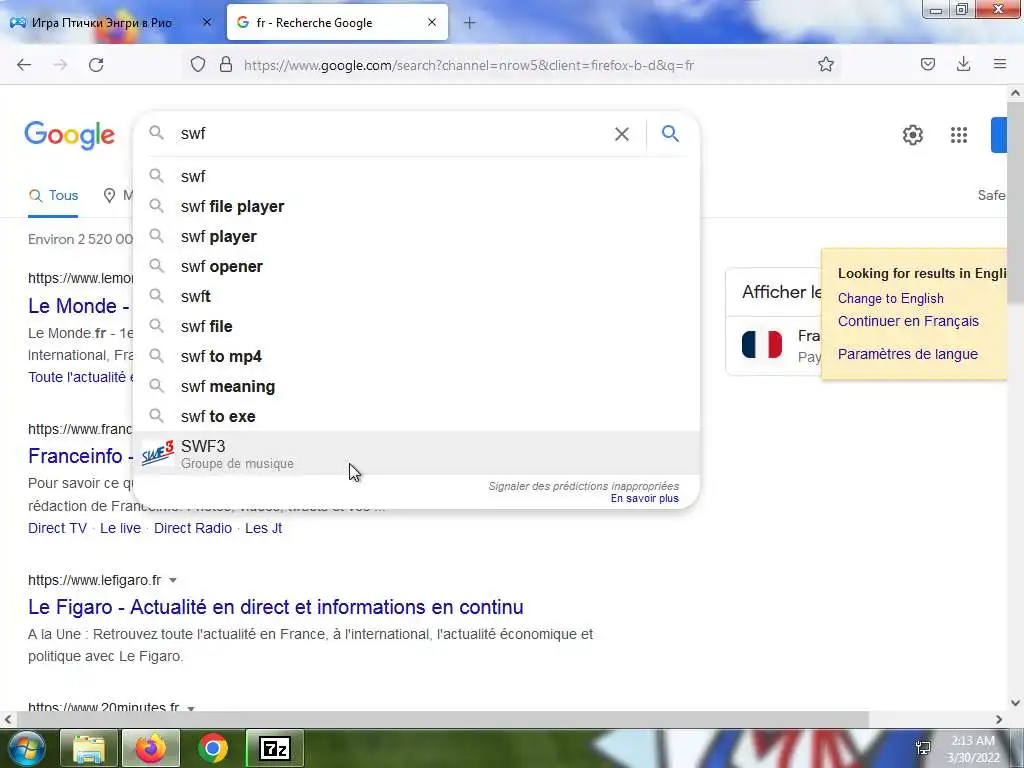Close the Игра Птички Энгри tab
Screen dimensions: 1024x768
[x=207, y=22]
